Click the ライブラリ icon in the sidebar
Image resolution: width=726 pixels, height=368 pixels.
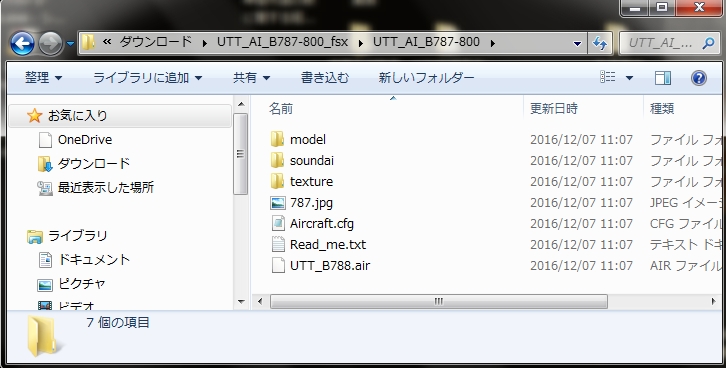35,237
